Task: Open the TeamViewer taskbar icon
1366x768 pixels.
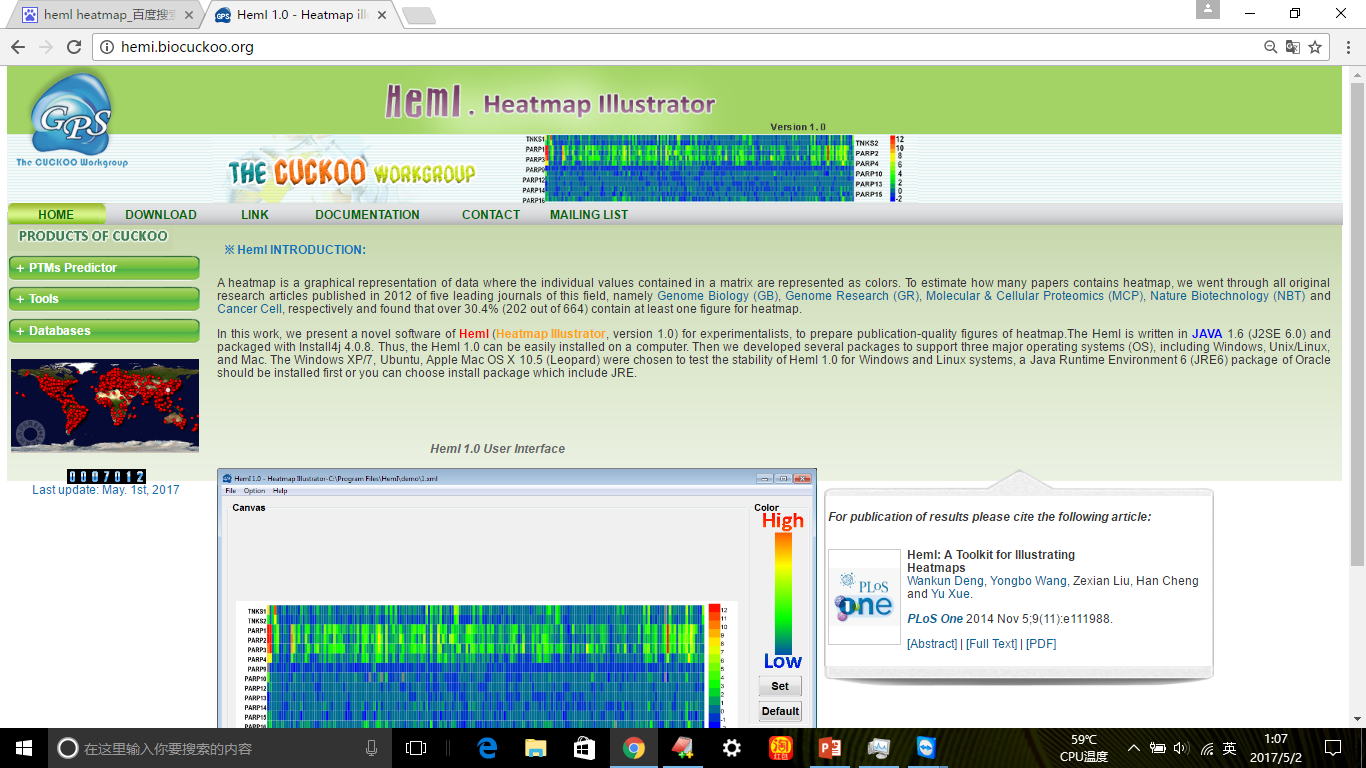Action: pyautogui.click(x=927, y=748)
